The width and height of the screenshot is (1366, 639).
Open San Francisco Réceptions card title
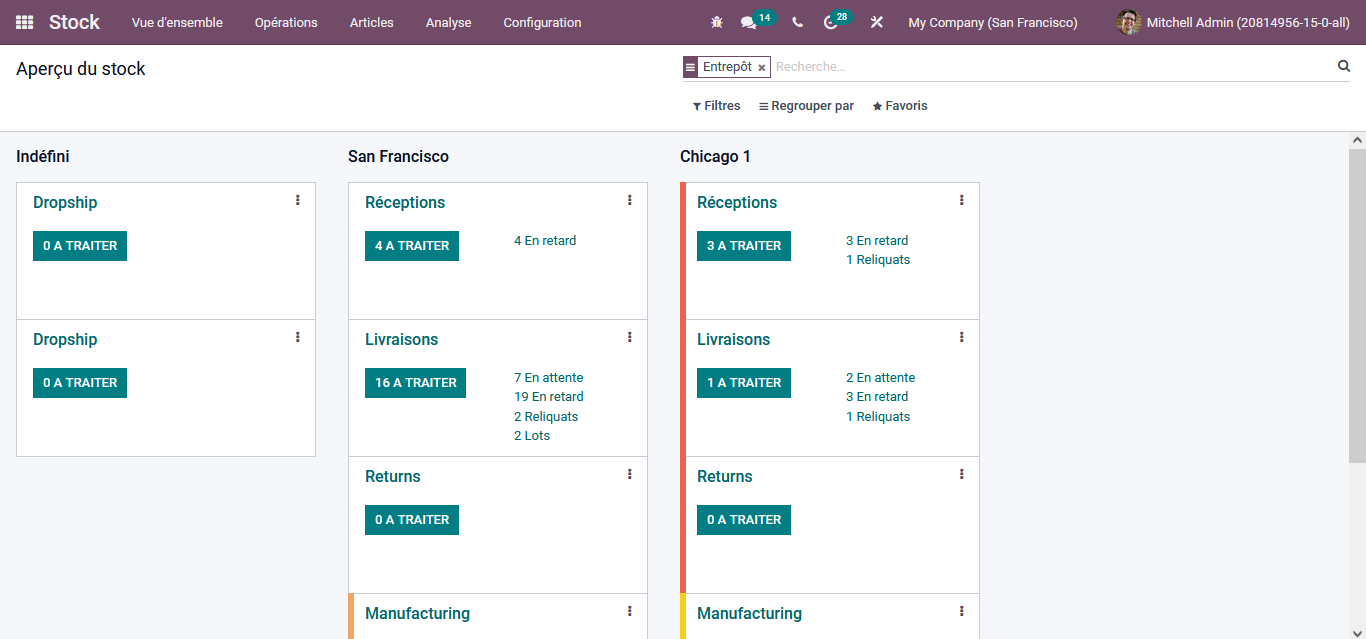tap(405, 203)
